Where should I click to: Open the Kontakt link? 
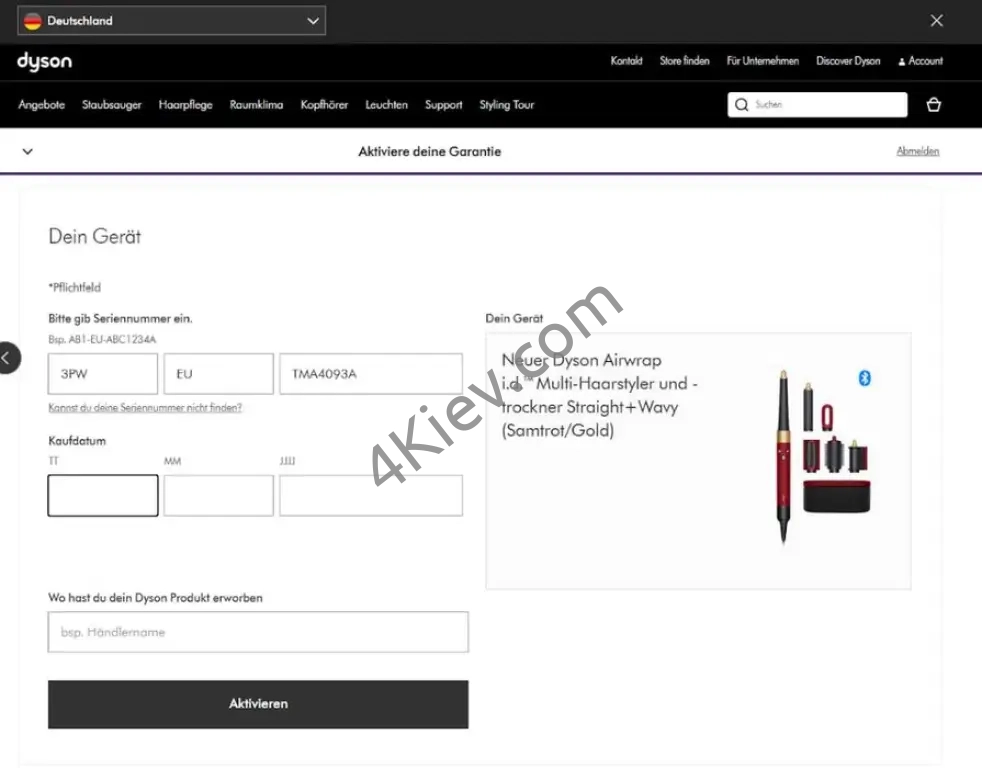tap(626, 61)
